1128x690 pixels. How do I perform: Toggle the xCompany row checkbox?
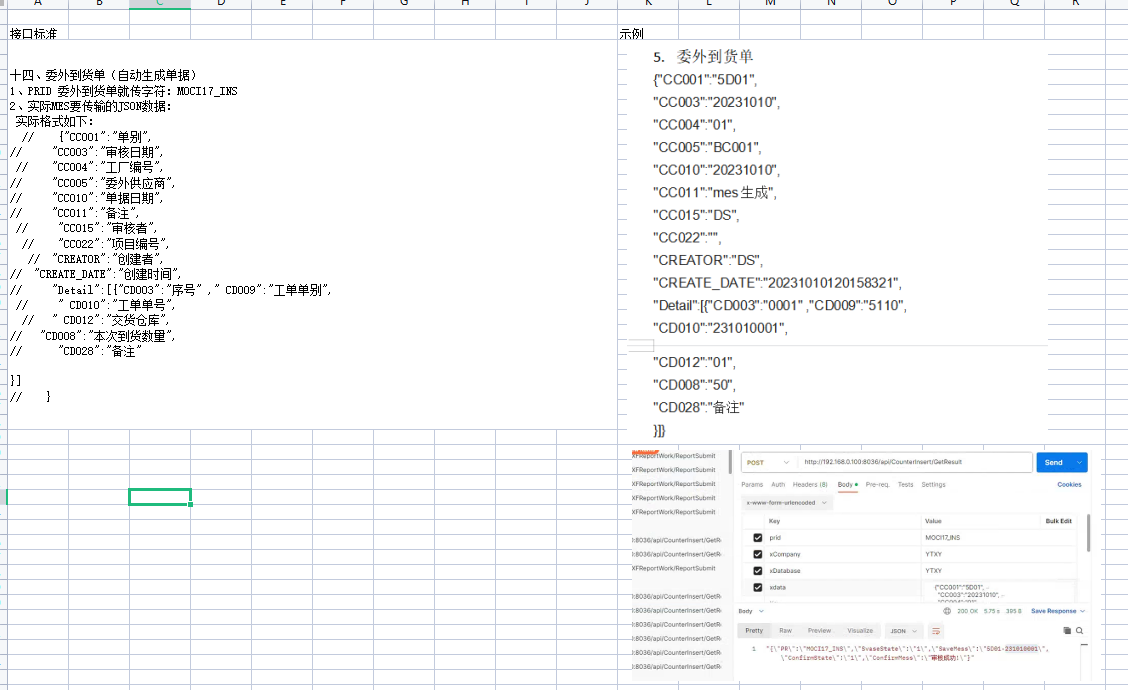[x=757, y=554]
